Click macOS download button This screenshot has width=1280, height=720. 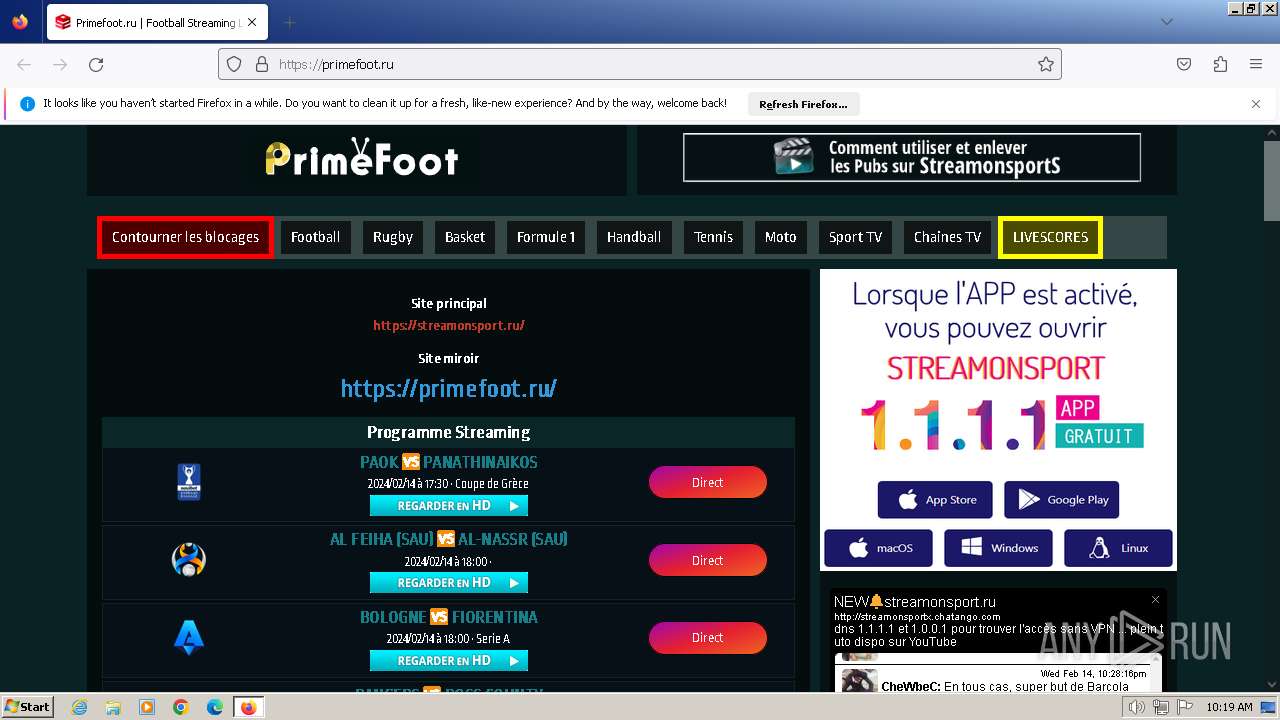point(878,548)
